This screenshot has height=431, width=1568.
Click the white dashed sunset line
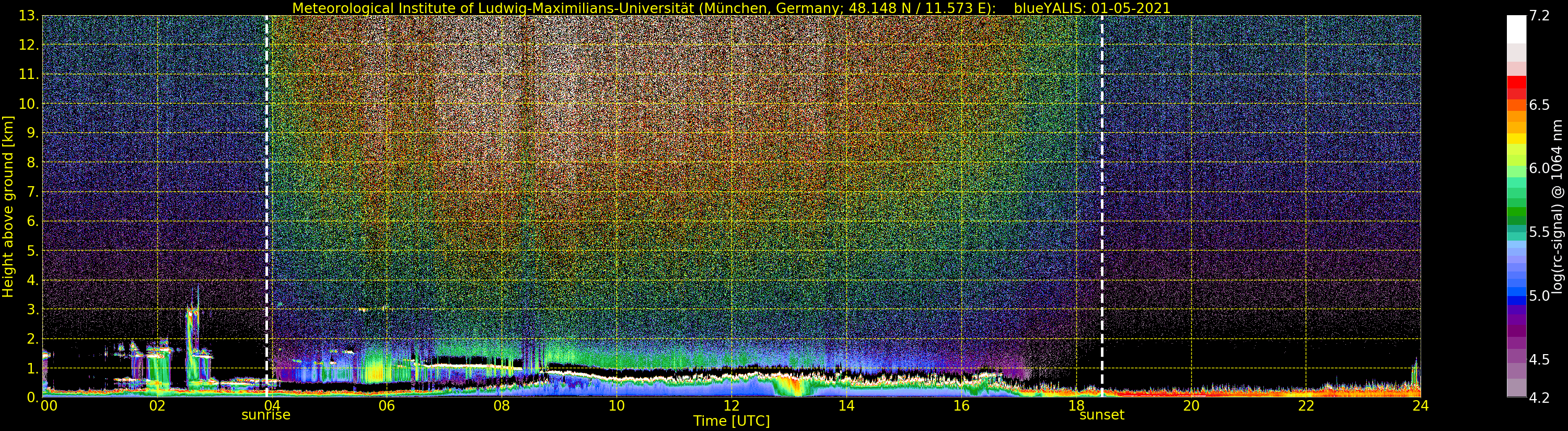pyautogui.click(x=1102, y=206)
